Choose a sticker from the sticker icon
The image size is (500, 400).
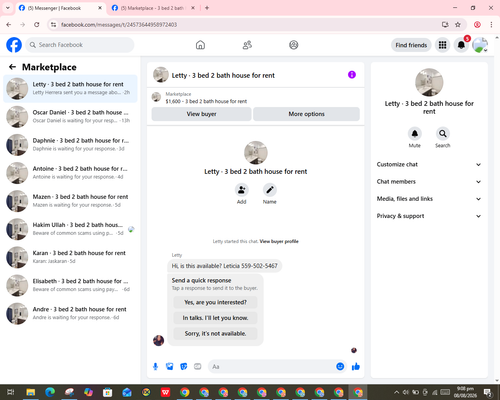point(184,367)
